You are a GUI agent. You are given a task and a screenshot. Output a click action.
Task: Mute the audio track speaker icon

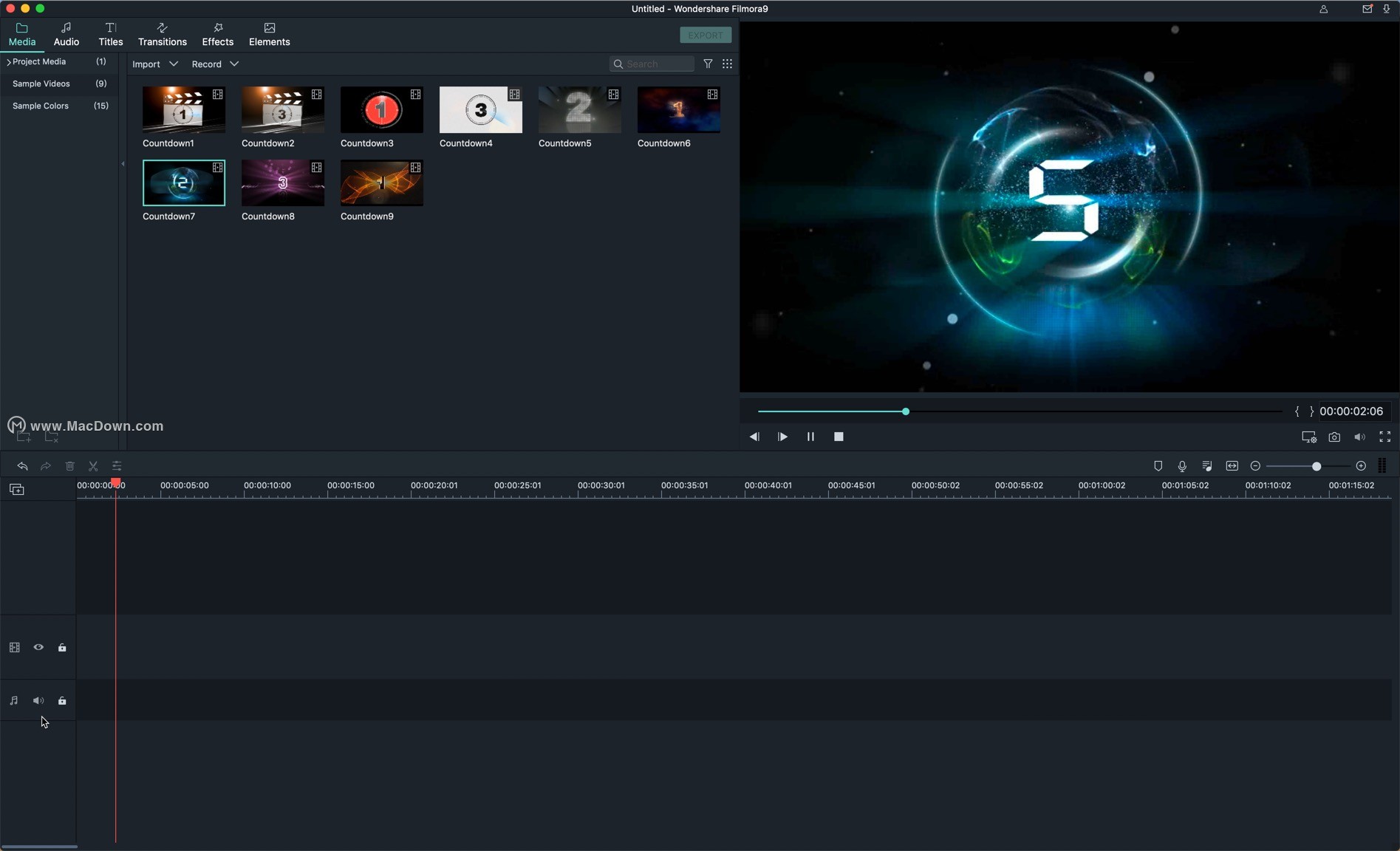[38, 701]
